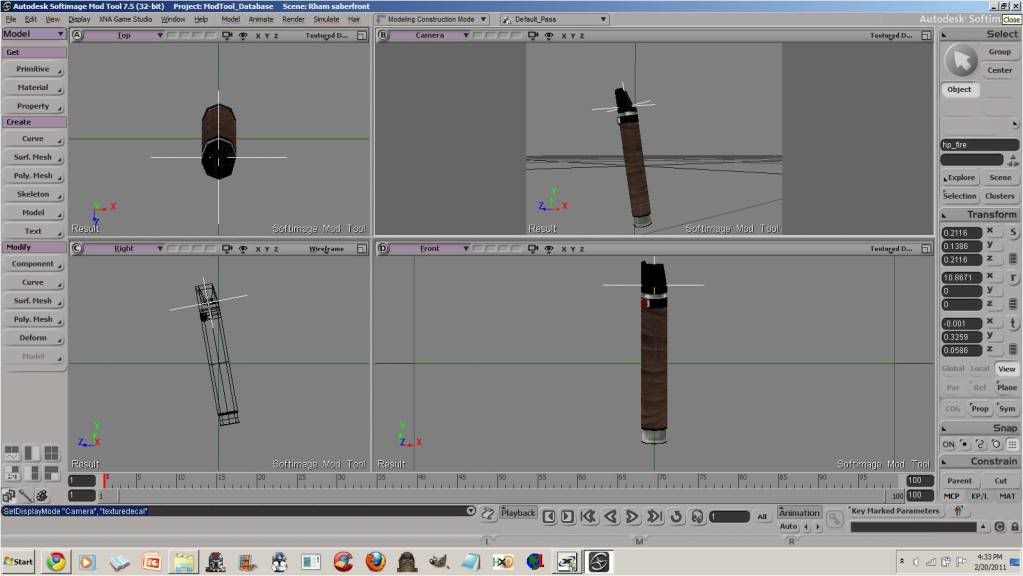The width and height of the screenshot is (1023, 576).
Task: Click the Translate t icon in Transform panel
Action: (1013, 323)
